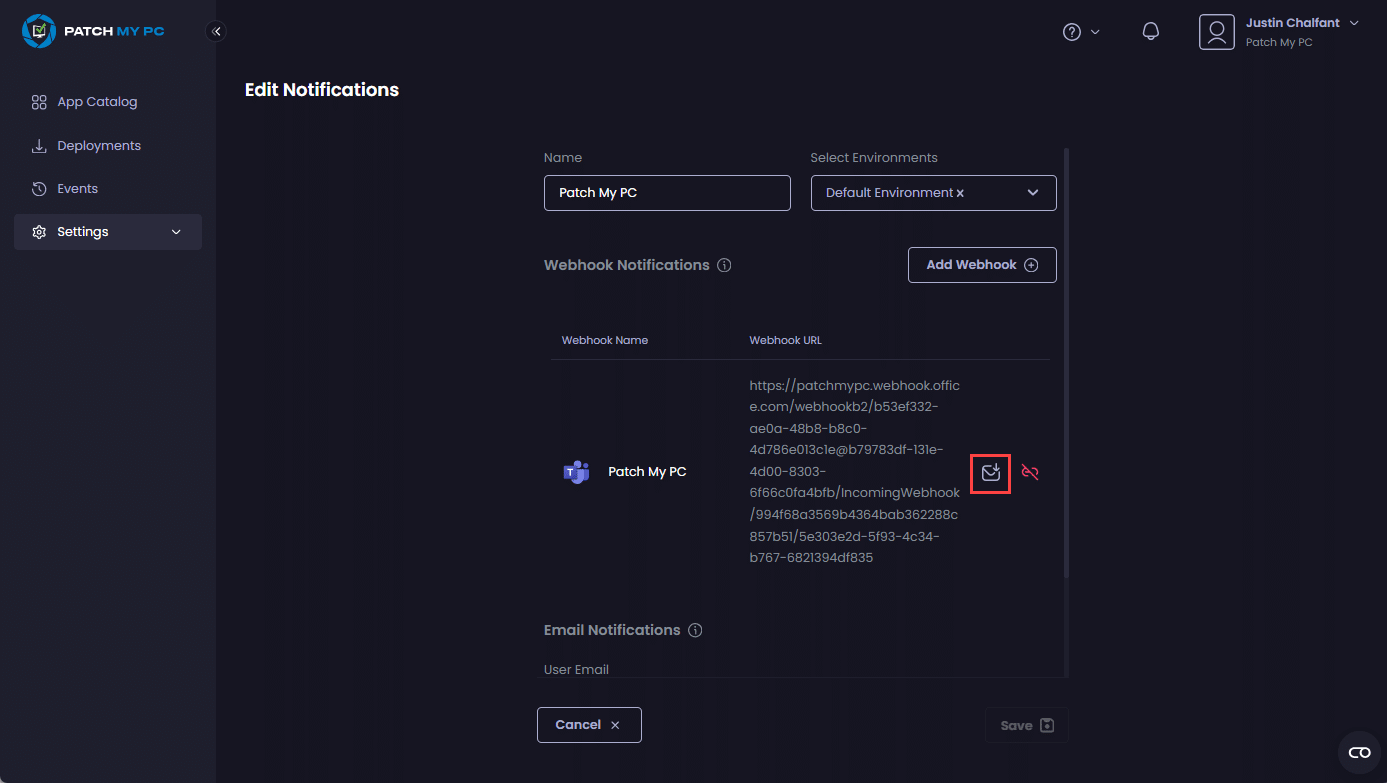The image size is (1387, 783).
Task: Open the chat widget in bottom corner
Action: [1359, 752]
